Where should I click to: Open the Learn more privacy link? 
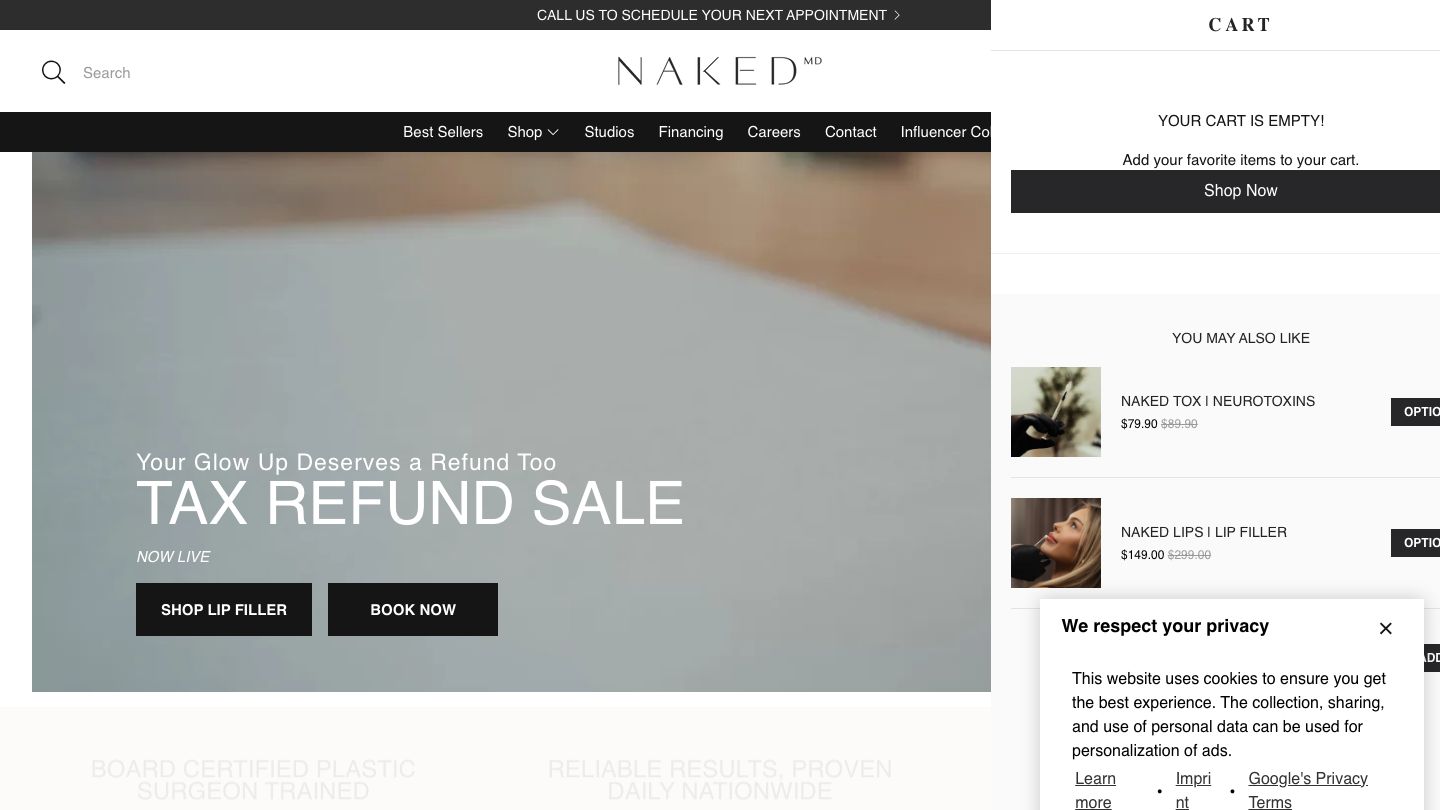tap(1095, 790)
